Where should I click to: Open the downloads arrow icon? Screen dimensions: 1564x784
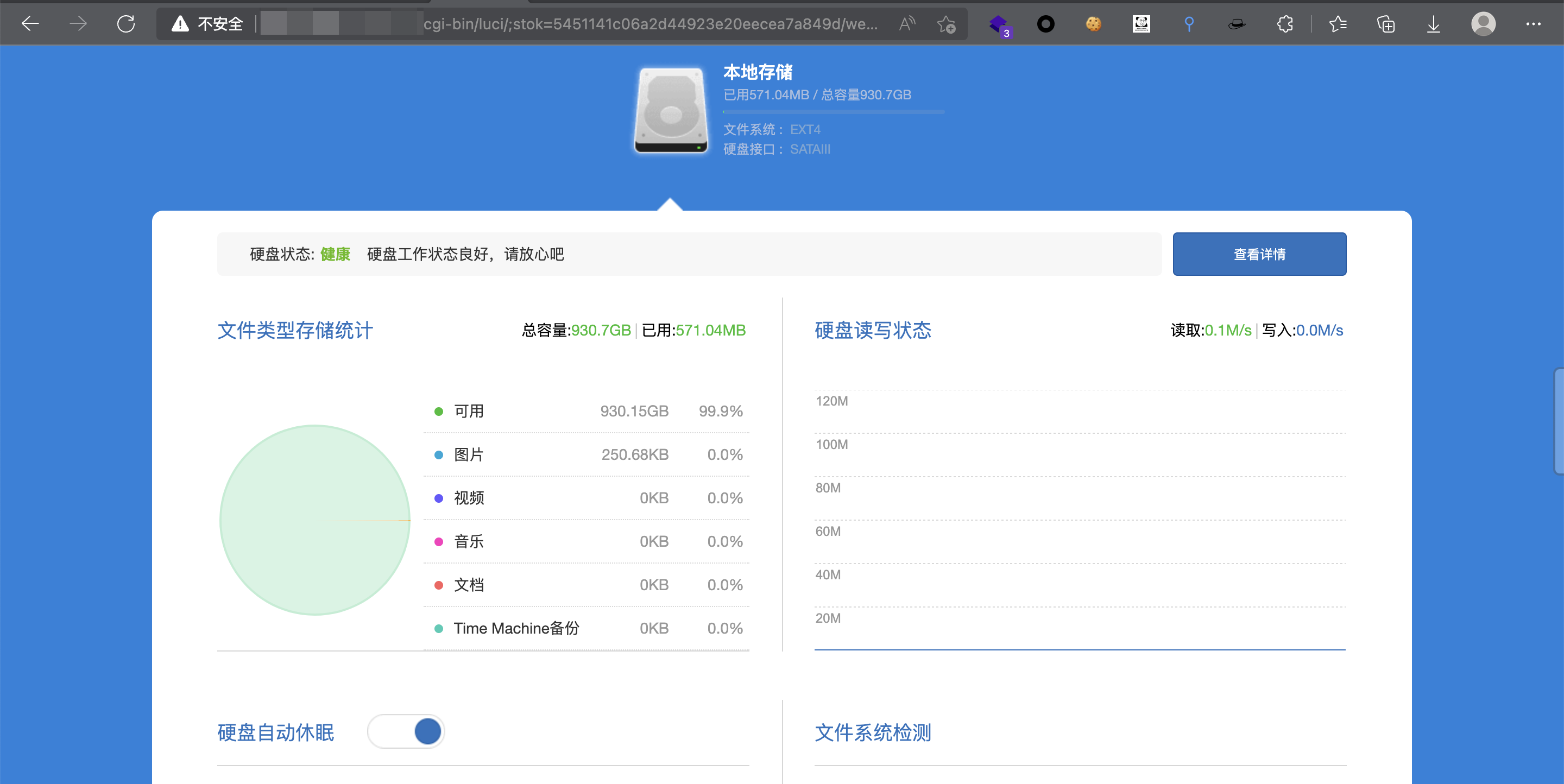tap(1434, 24)
